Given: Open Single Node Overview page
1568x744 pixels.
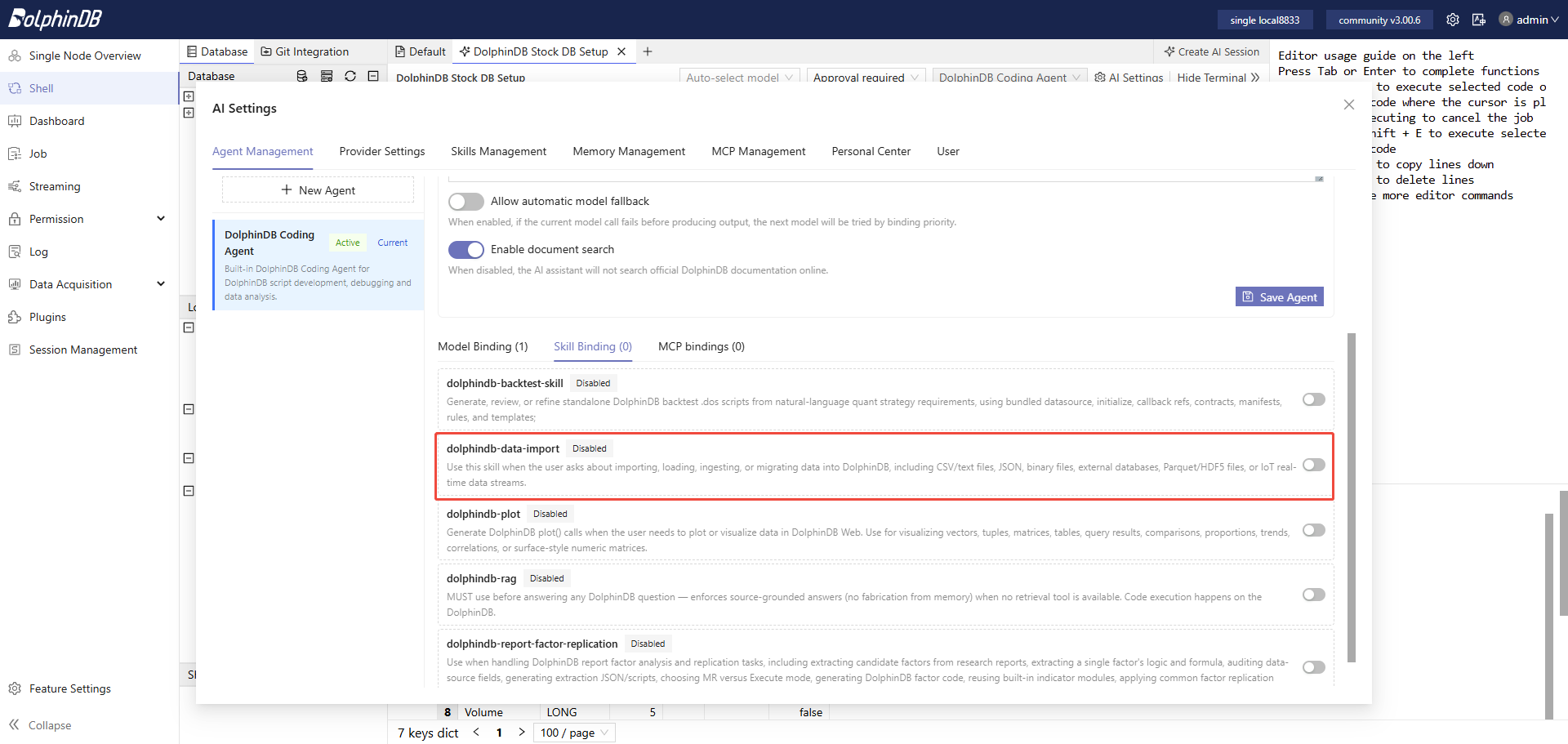Looking at the screenshot, I should point(85,56).
